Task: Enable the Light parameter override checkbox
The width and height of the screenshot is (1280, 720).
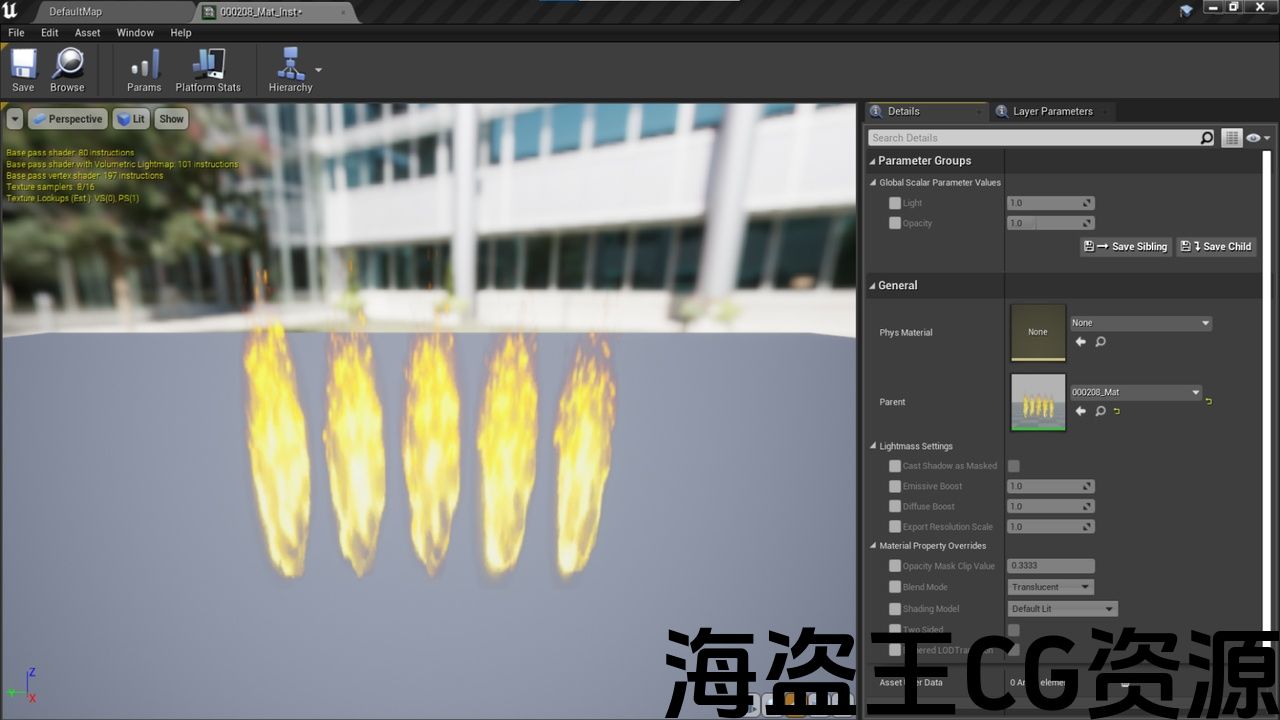Action: point(895,203)
